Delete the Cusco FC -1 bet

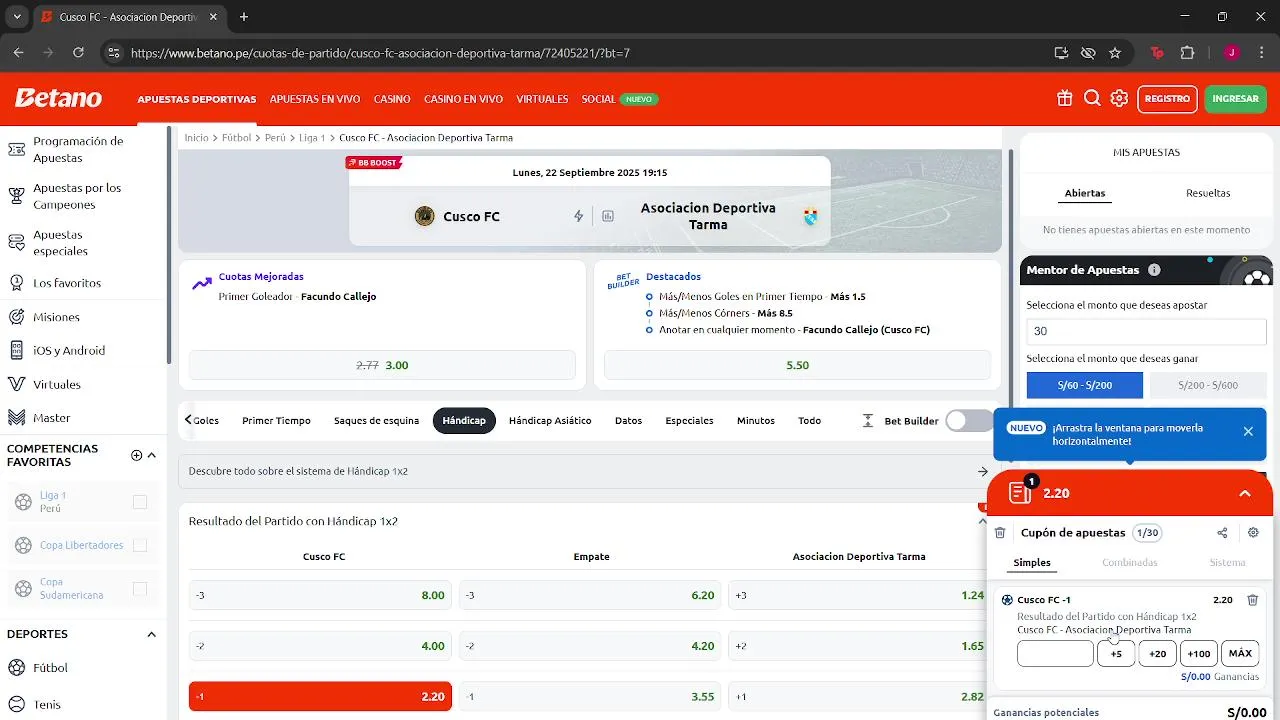point(1252,600)
